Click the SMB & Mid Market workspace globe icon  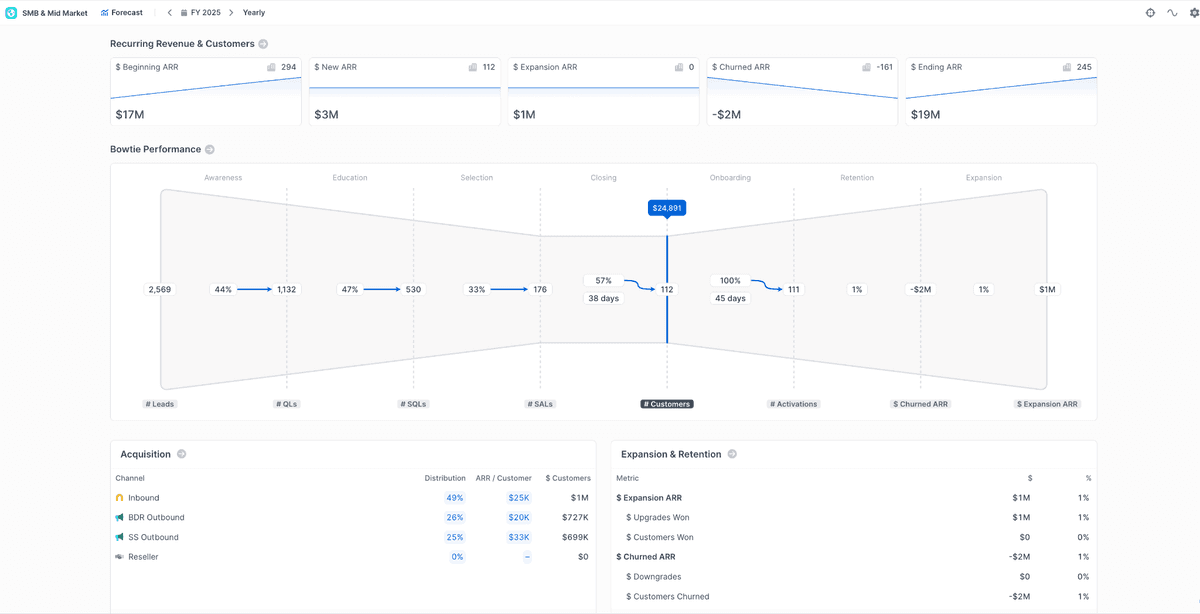point(10,12)
